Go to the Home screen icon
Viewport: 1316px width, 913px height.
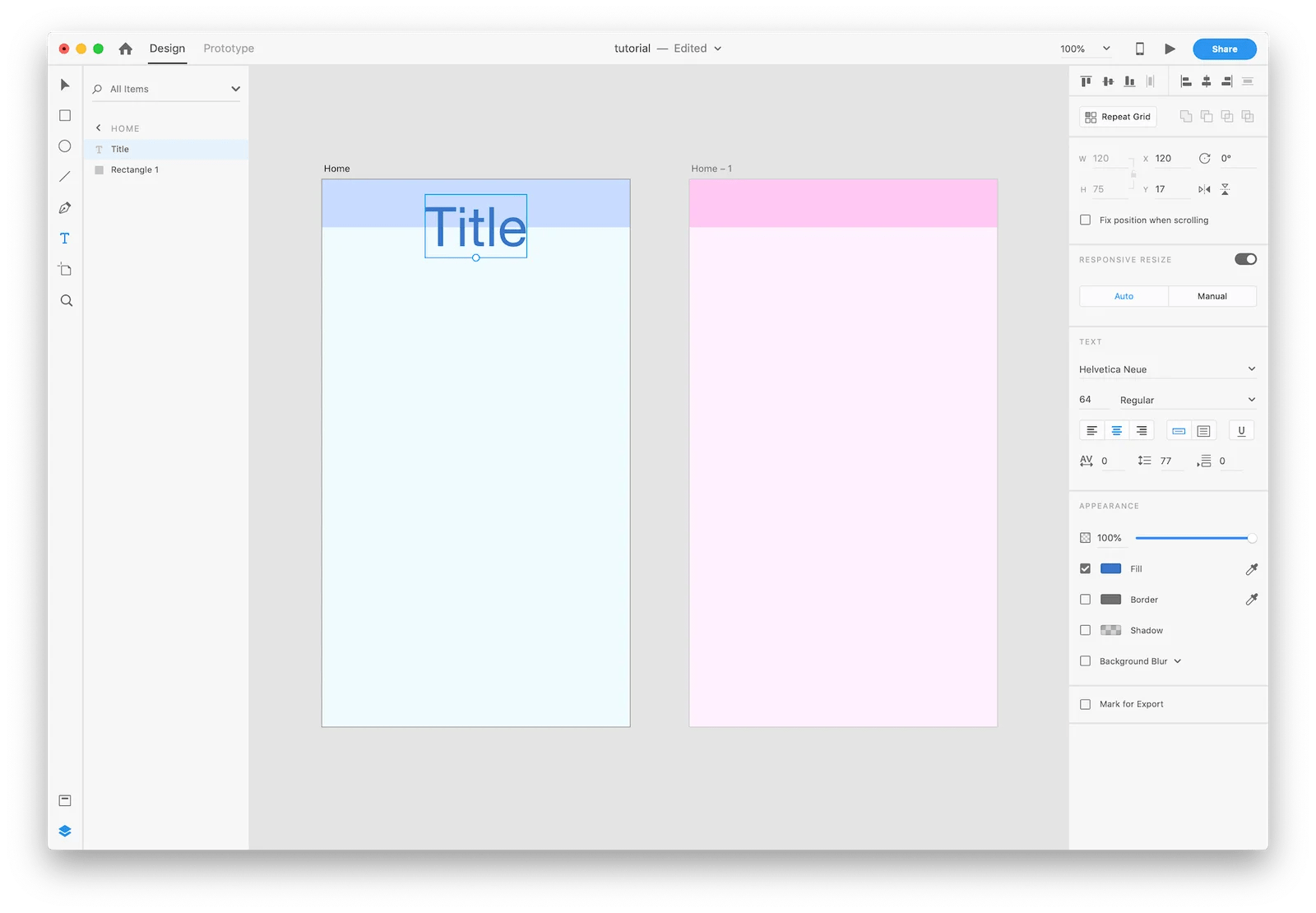coord(126,49)
